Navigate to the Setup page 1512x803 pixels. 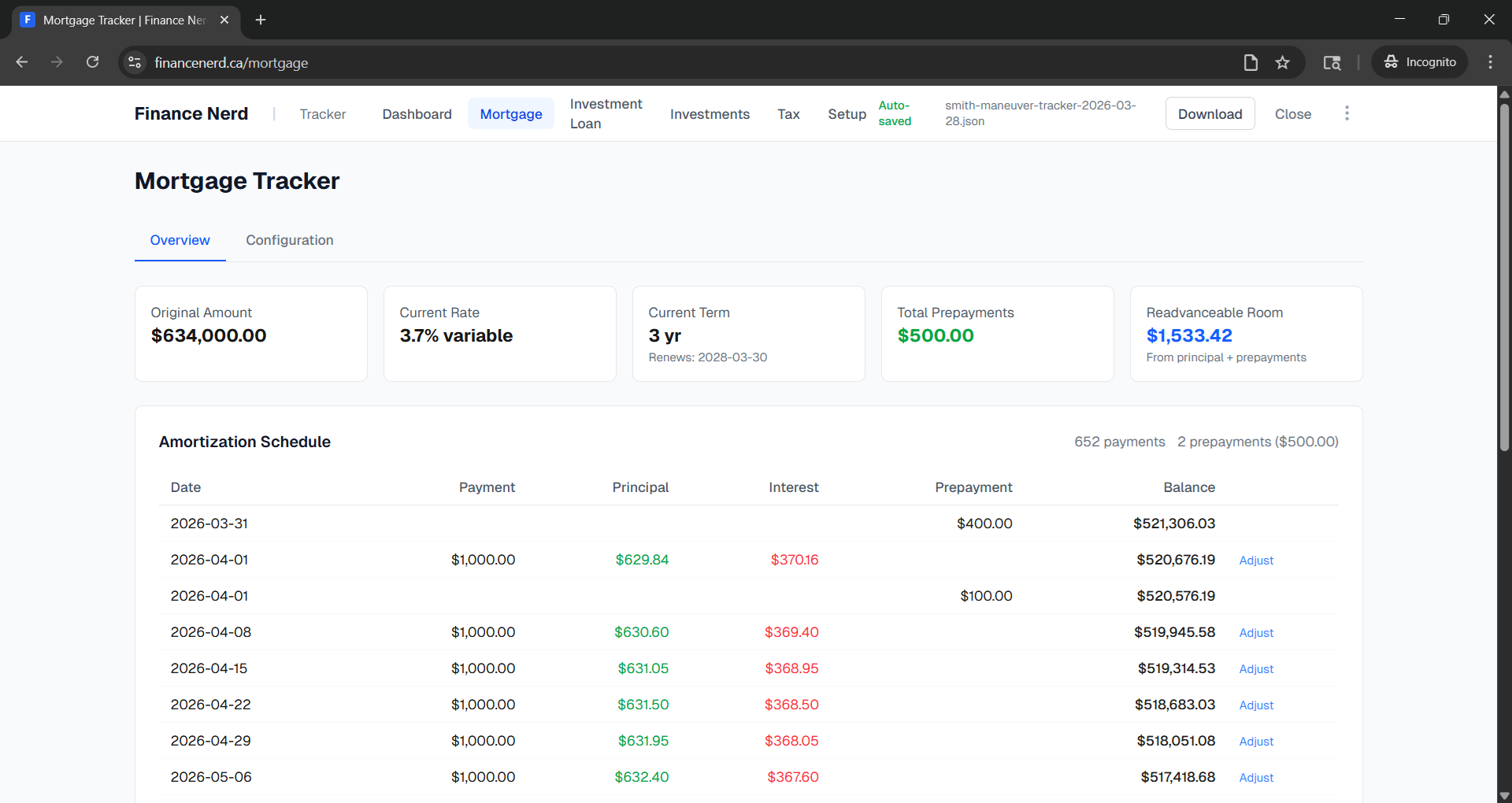847,114
